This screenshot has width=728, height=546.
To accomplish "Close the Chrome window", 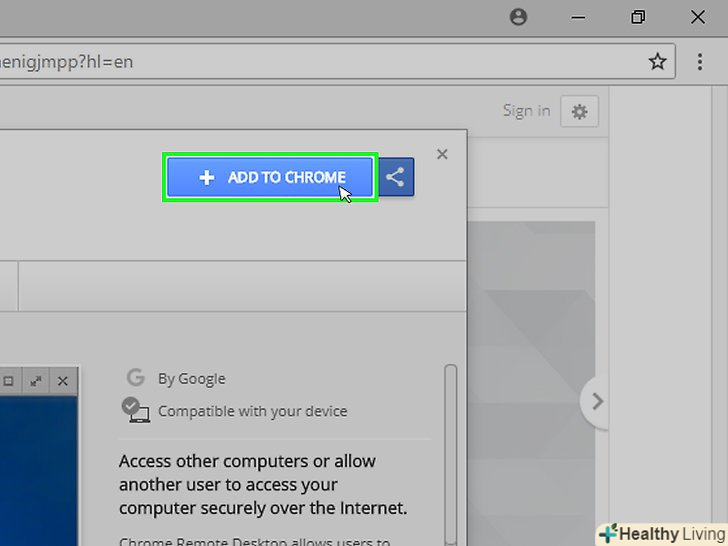I will click(698, 18).
